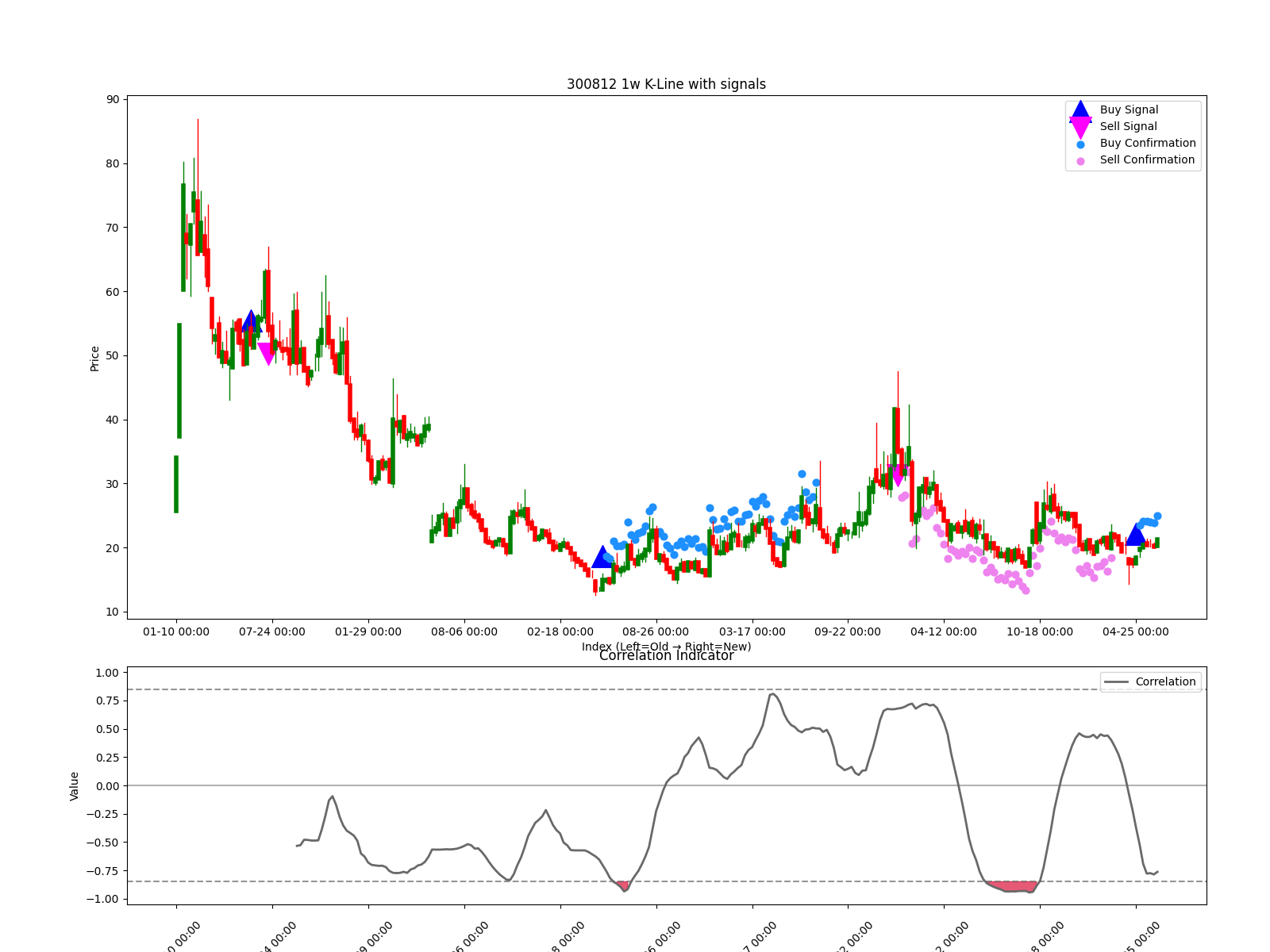Click the 'Correlation Indicator' subplot title
The width and height of the screenshot is (1270, 952).
coord(666,655)
